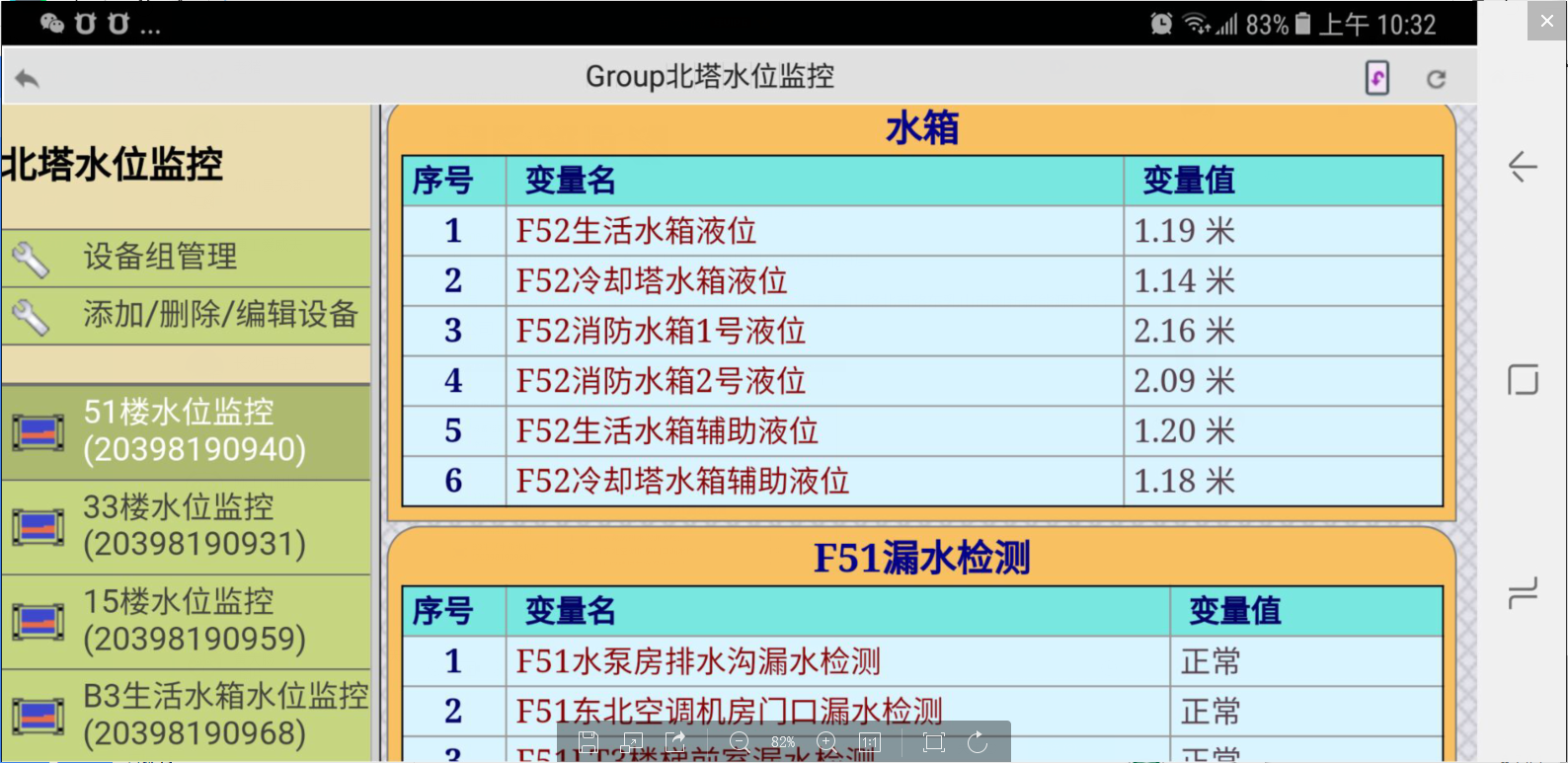Open the pop-out window icon in the toolbar
The image size is (1568, 763).
click(632, 742)
